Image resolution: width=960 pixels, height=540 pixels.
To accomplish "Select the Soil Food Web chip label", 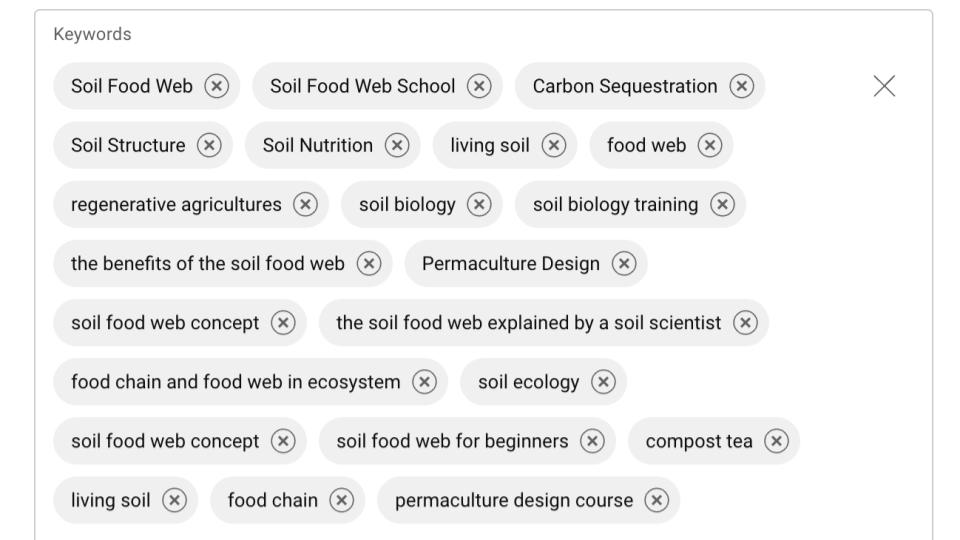I will point(132,86).
